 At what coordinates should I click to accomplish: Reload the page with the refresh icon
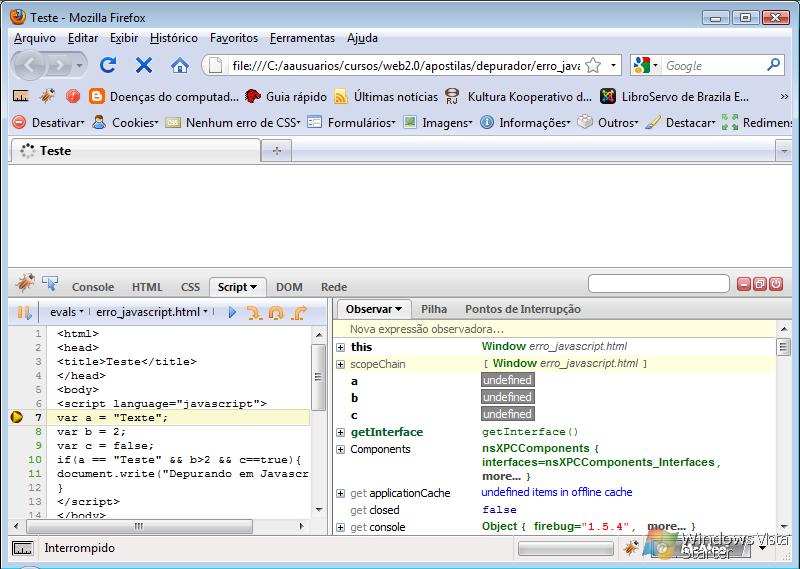pos(108,65)
